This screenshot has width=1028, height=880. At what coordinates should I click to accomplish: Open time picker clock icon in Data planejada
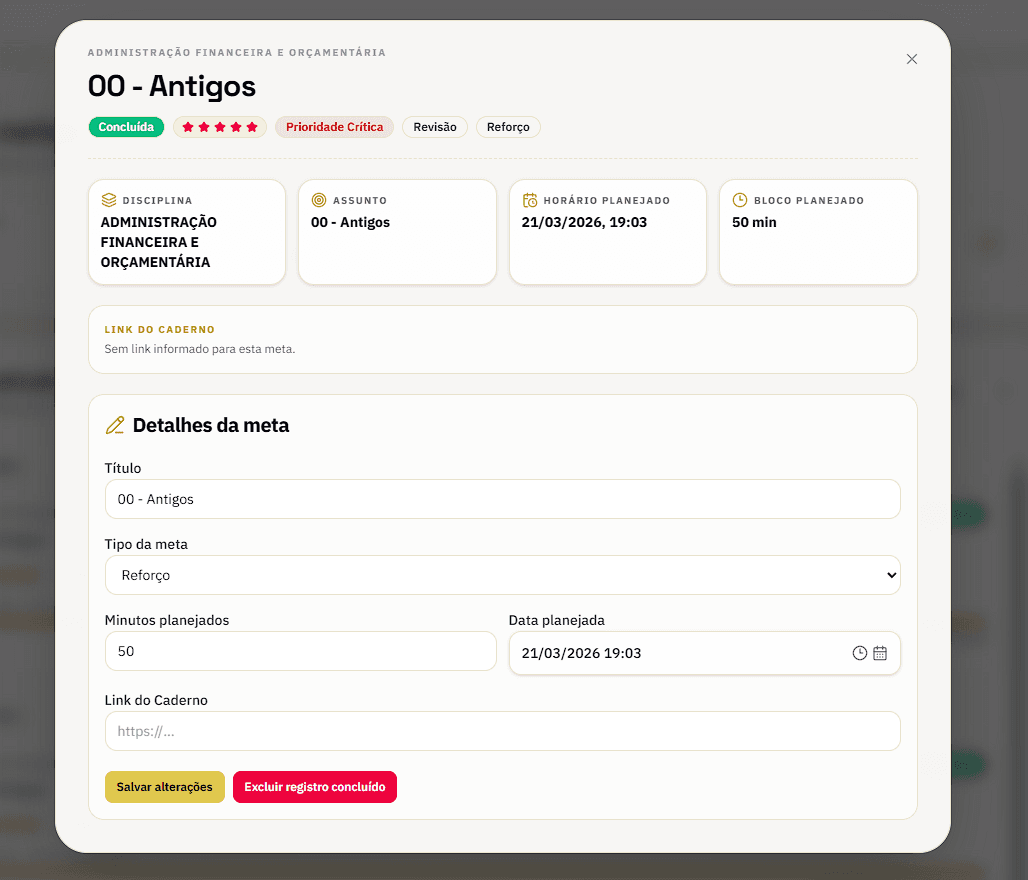pos(859,653)
